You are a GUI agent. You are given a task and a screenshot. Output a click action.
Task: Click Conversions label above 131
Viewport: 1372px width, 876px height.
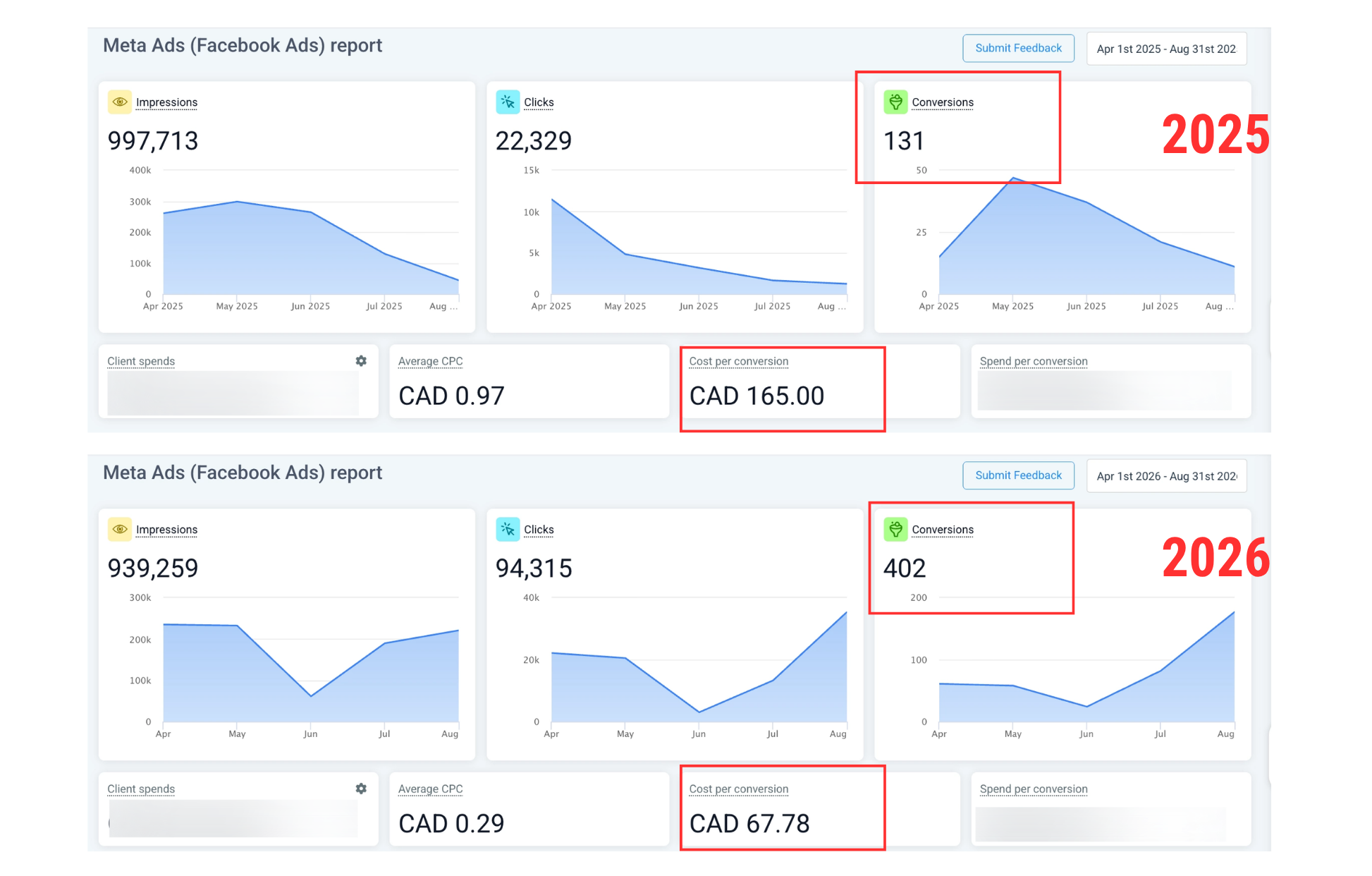943,102
